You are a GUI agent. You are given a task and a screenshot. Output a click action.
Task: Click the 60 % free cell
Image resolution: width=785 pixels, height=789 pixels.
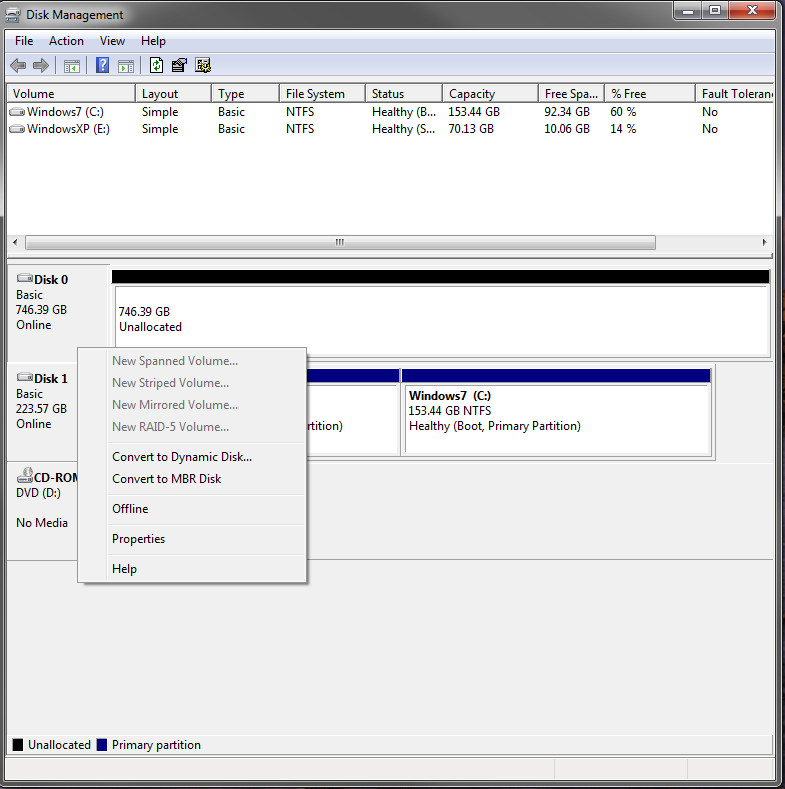[623, 112]
